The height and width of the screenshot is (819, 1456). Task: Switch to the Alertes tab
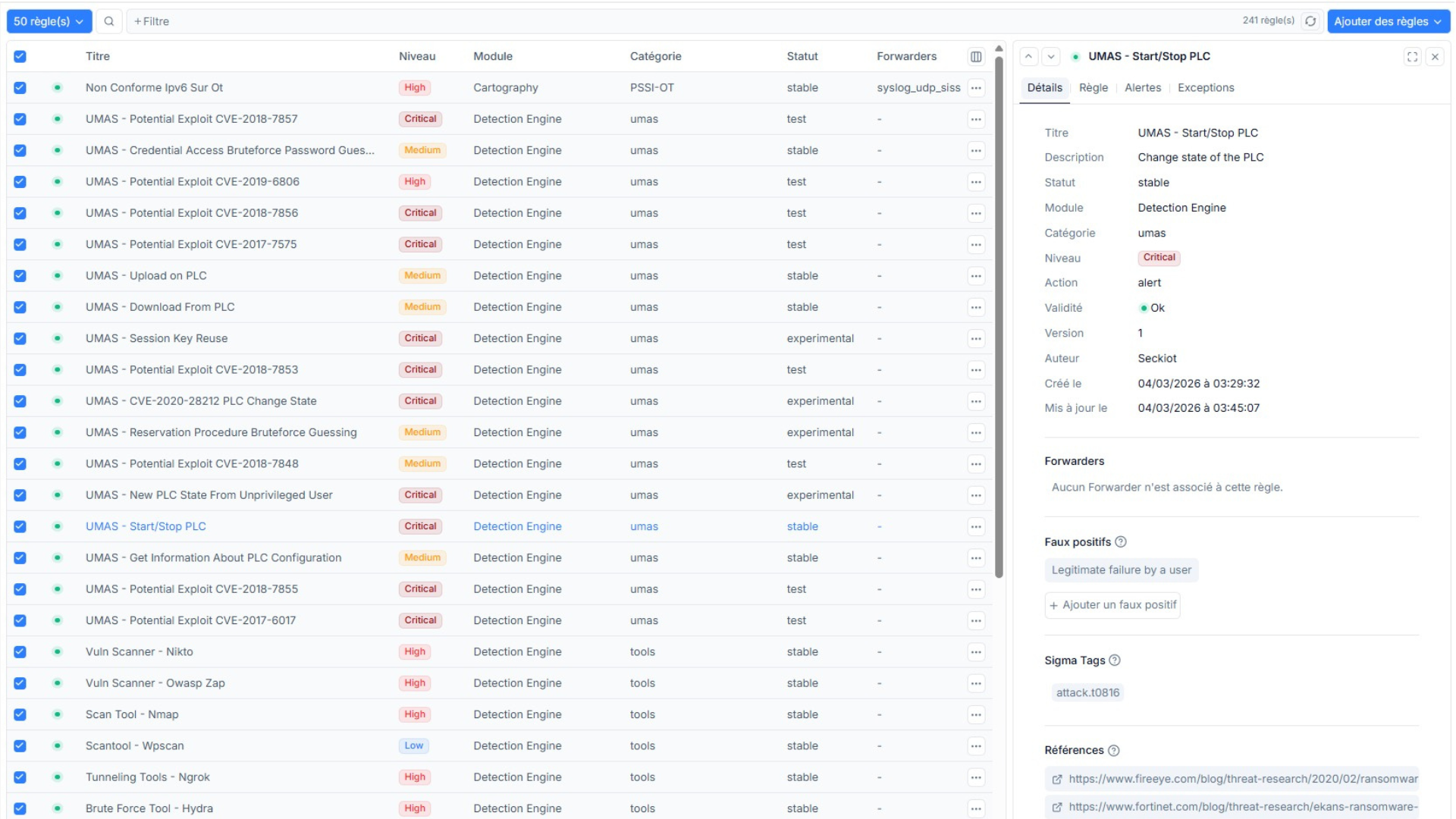point(1142,87)
